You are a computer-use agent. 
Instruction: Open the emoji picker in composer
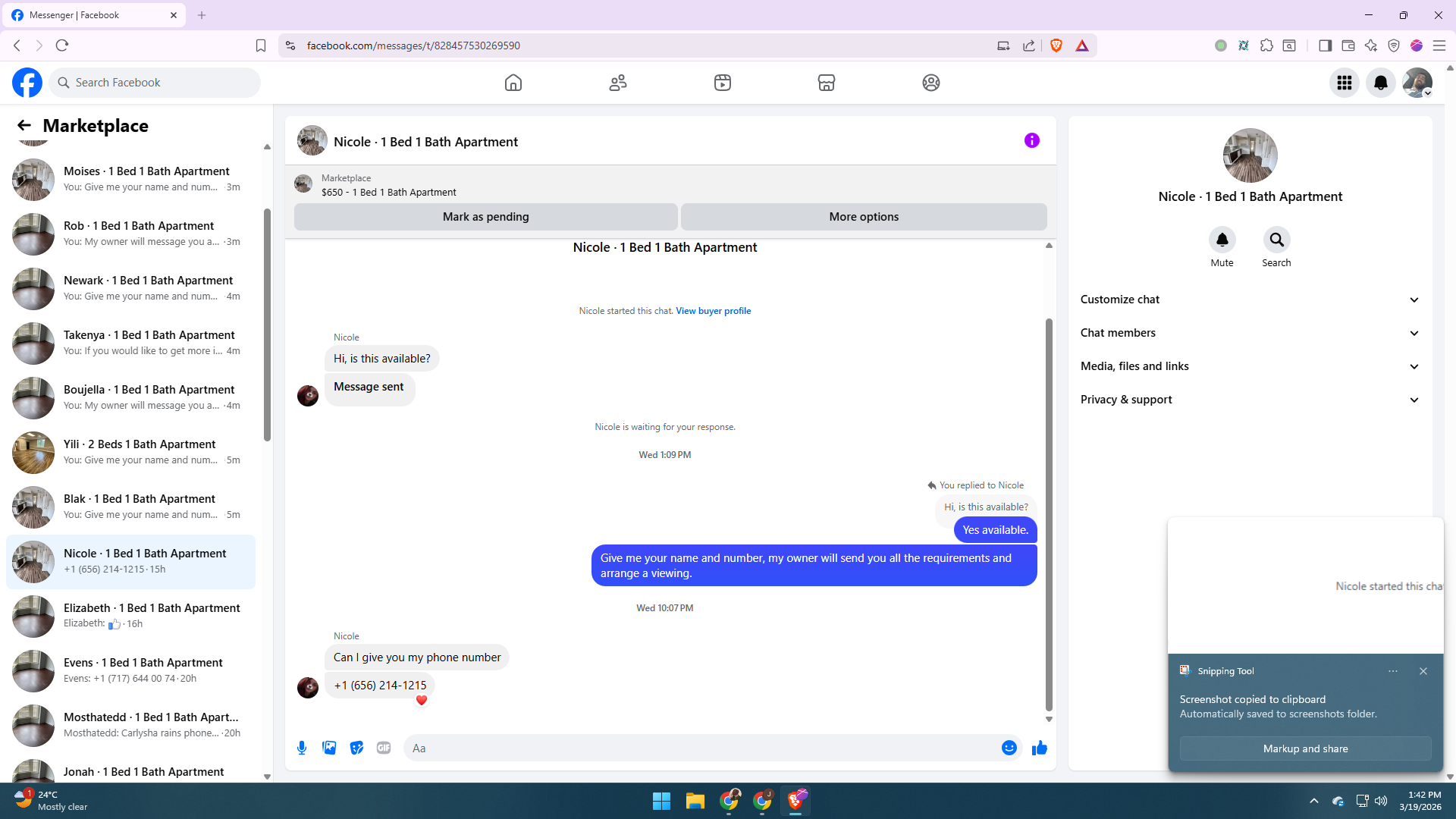1009,748
